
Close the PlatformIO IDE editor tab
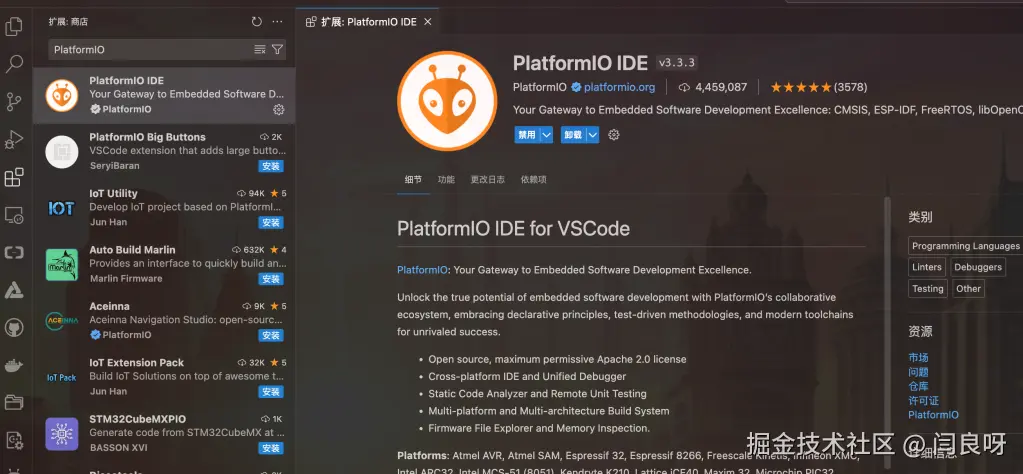coord(428,22)
